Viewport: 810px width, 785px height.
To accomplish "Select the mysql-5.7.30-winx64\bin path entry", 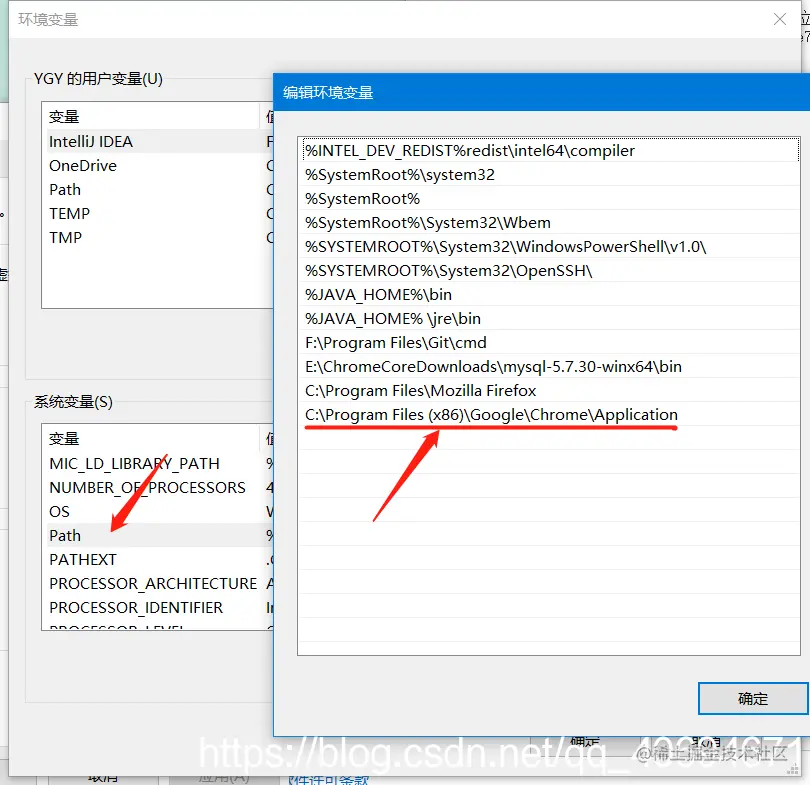I will [x=549, y=367].
